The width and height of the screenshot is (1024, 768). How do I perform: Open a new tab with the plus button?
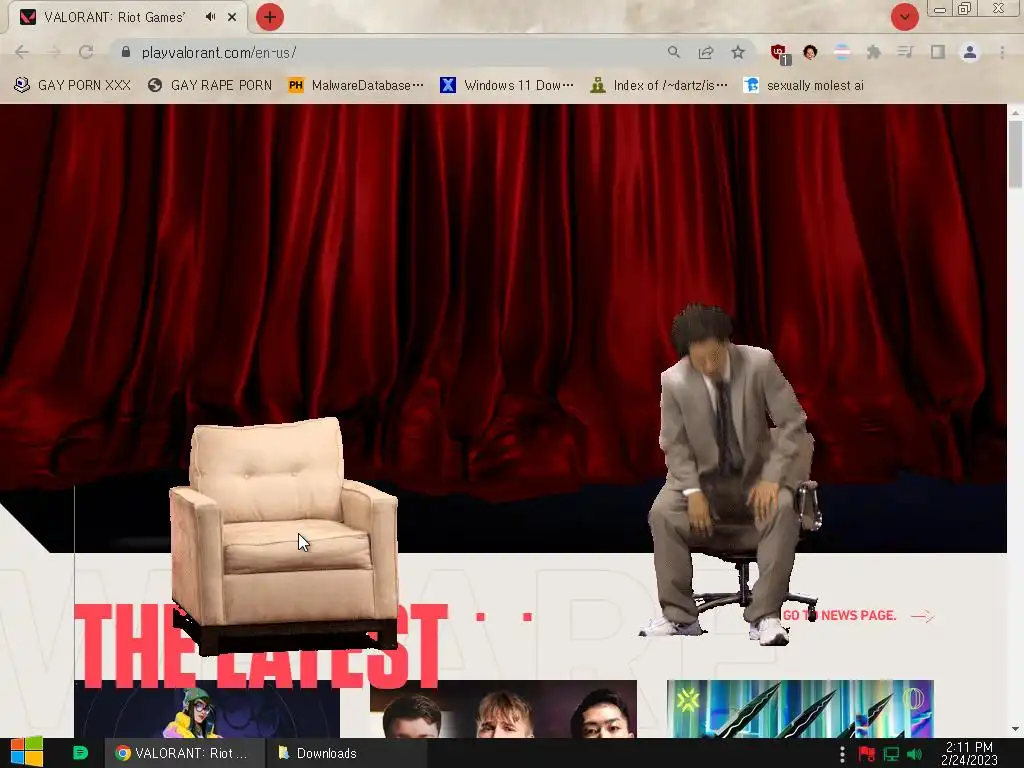pyautogui.click(x=270, y=17)
